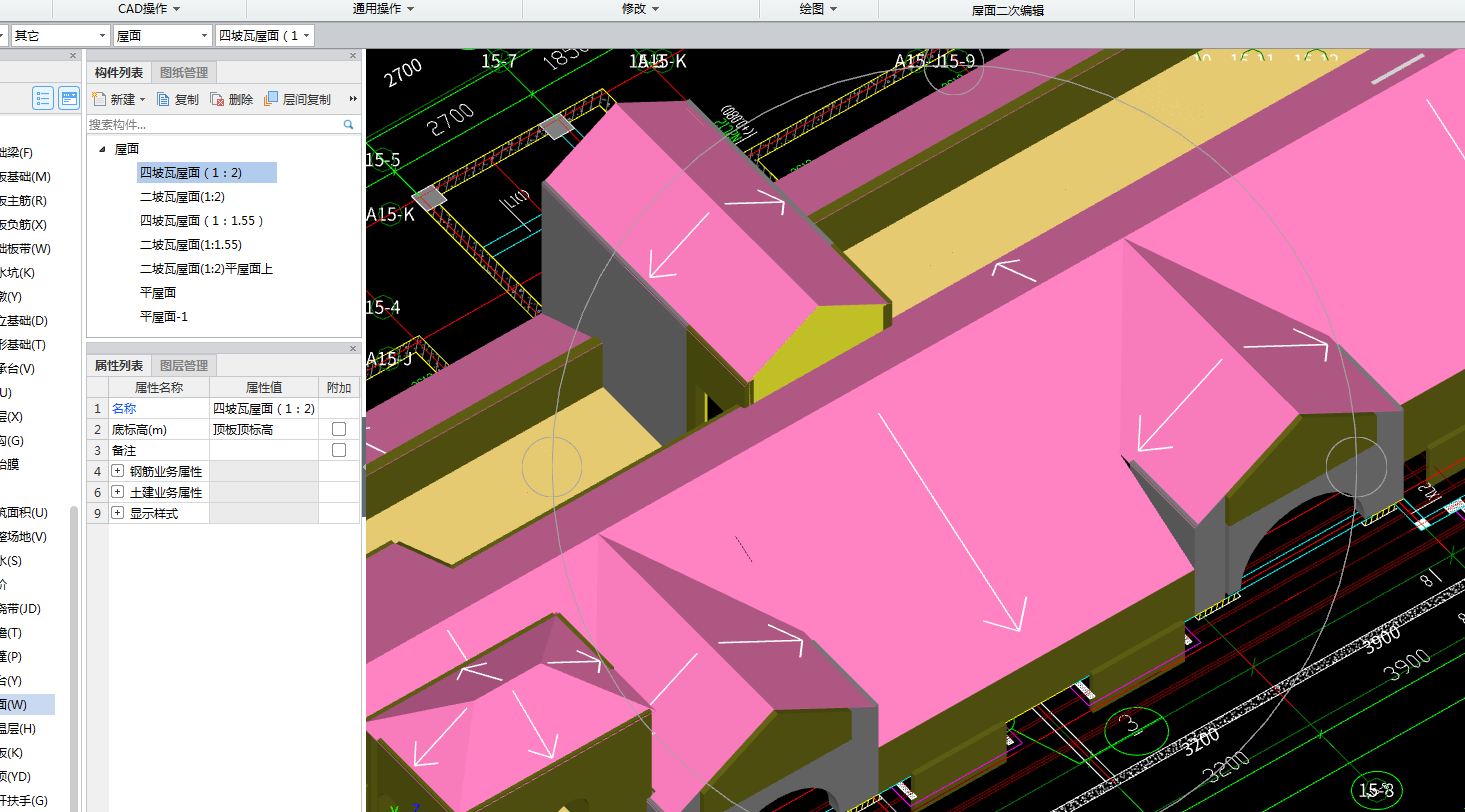Click the 层间复制 copy between floors button
Viewport: 1465px width, 812px height.
pyautogui.click(x=297, y=99)
